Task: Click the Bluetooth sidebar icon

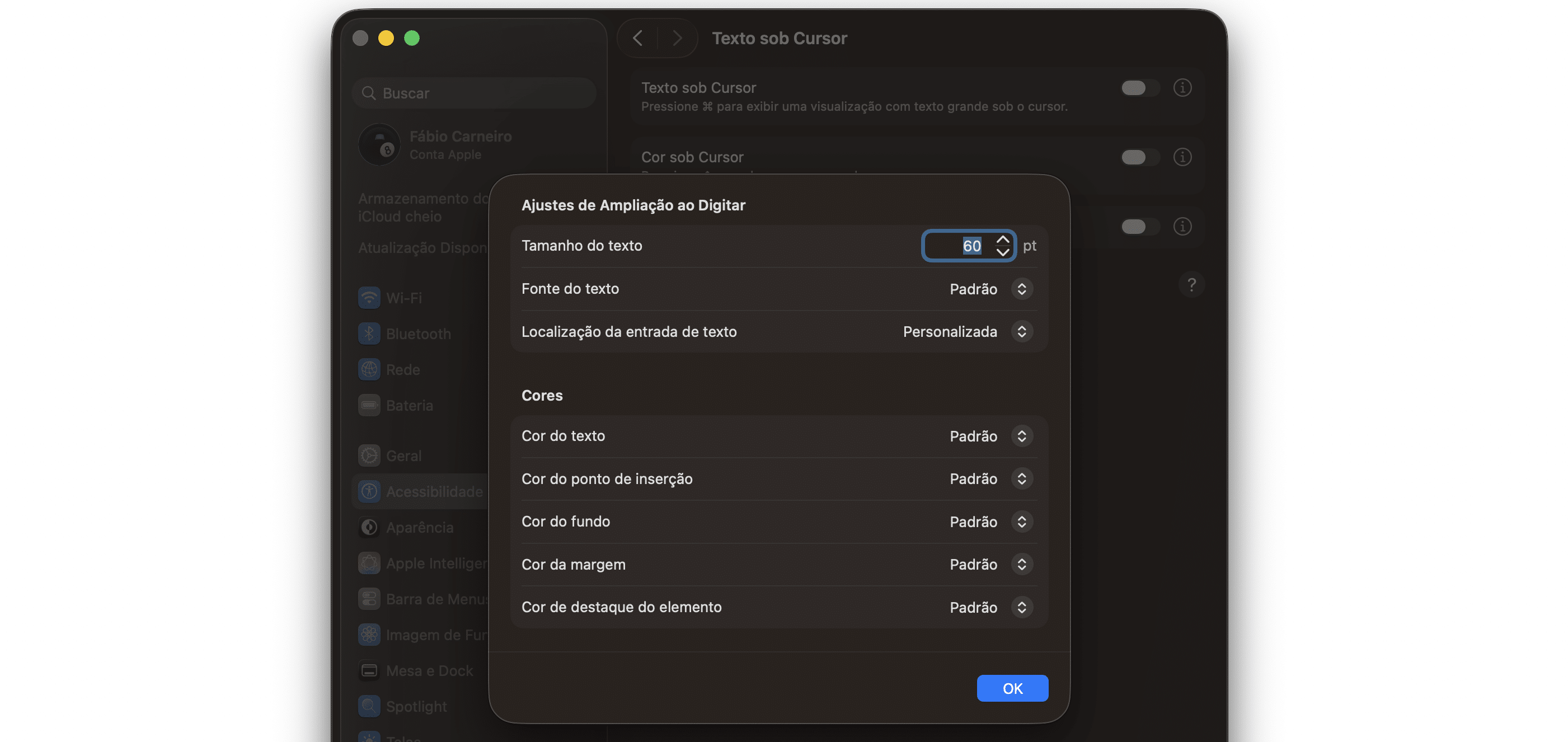Action: click(369, 334)
